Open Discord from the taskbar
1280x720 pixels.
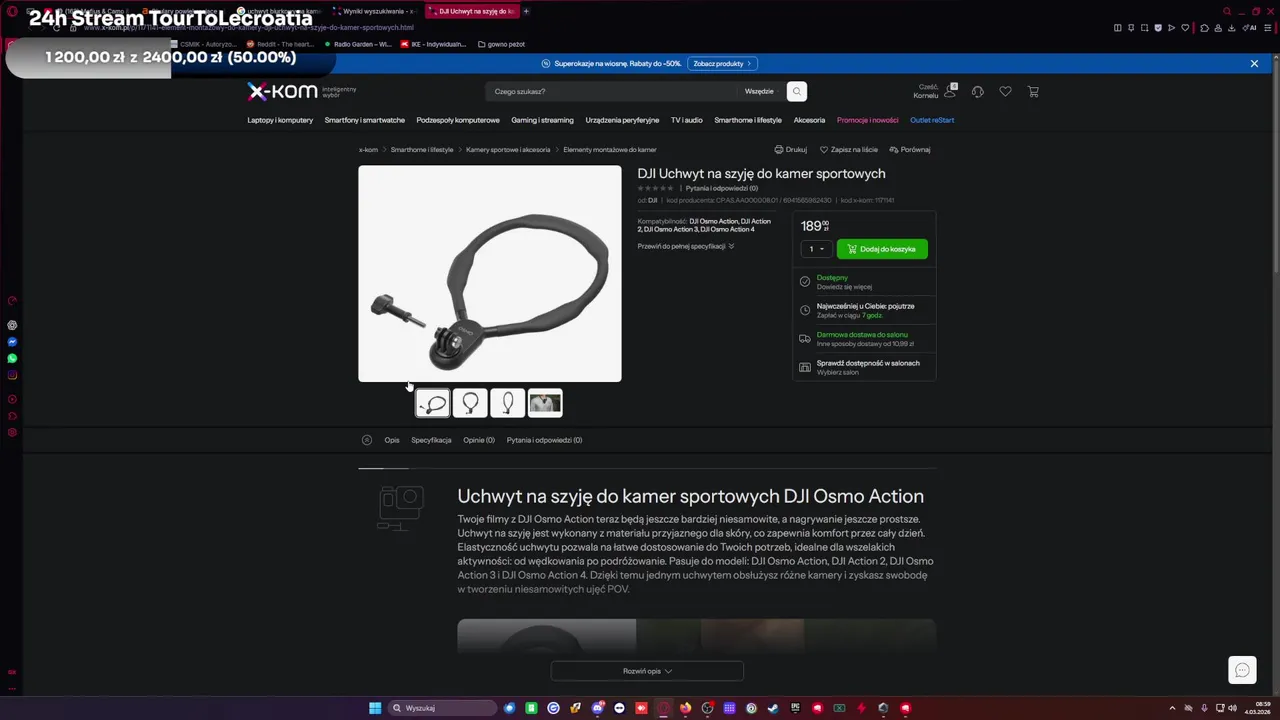597,708
